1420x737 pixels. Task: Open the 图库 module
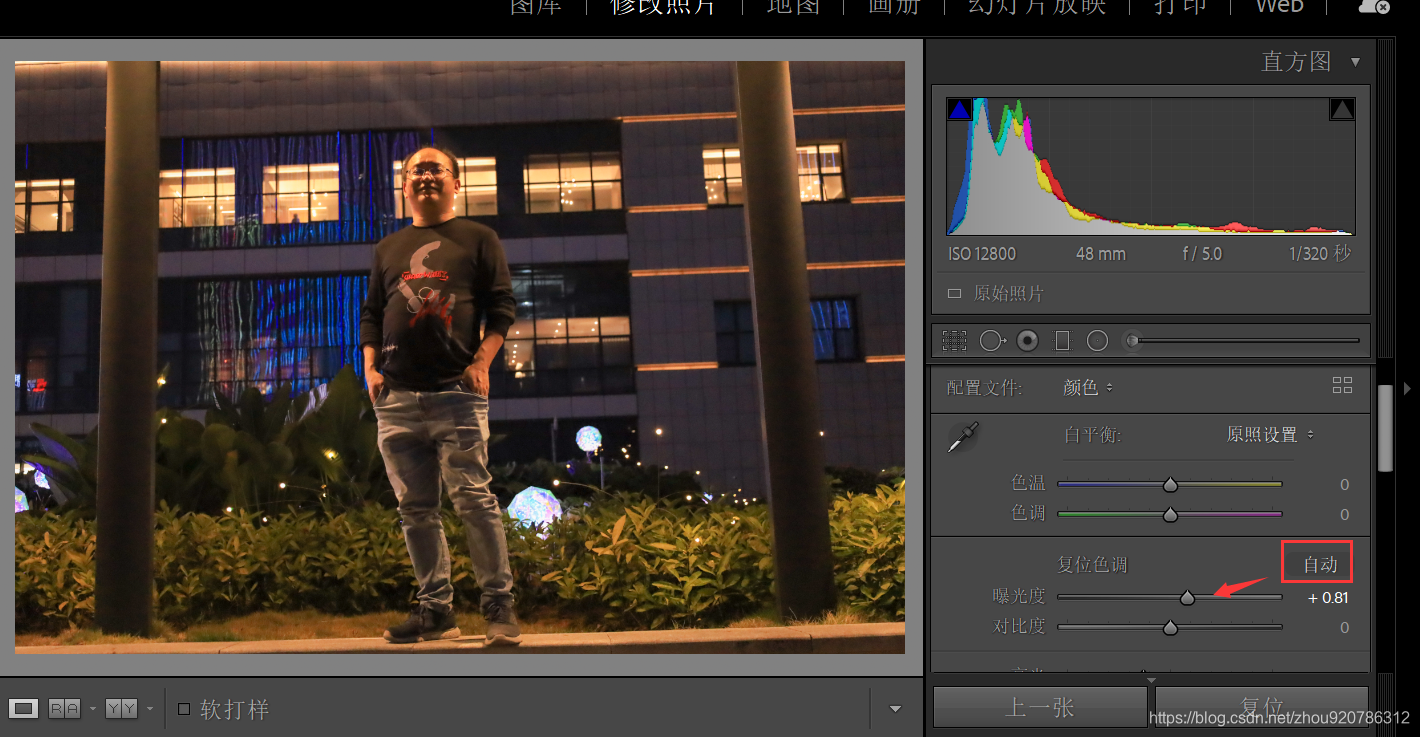pos(536,6)
